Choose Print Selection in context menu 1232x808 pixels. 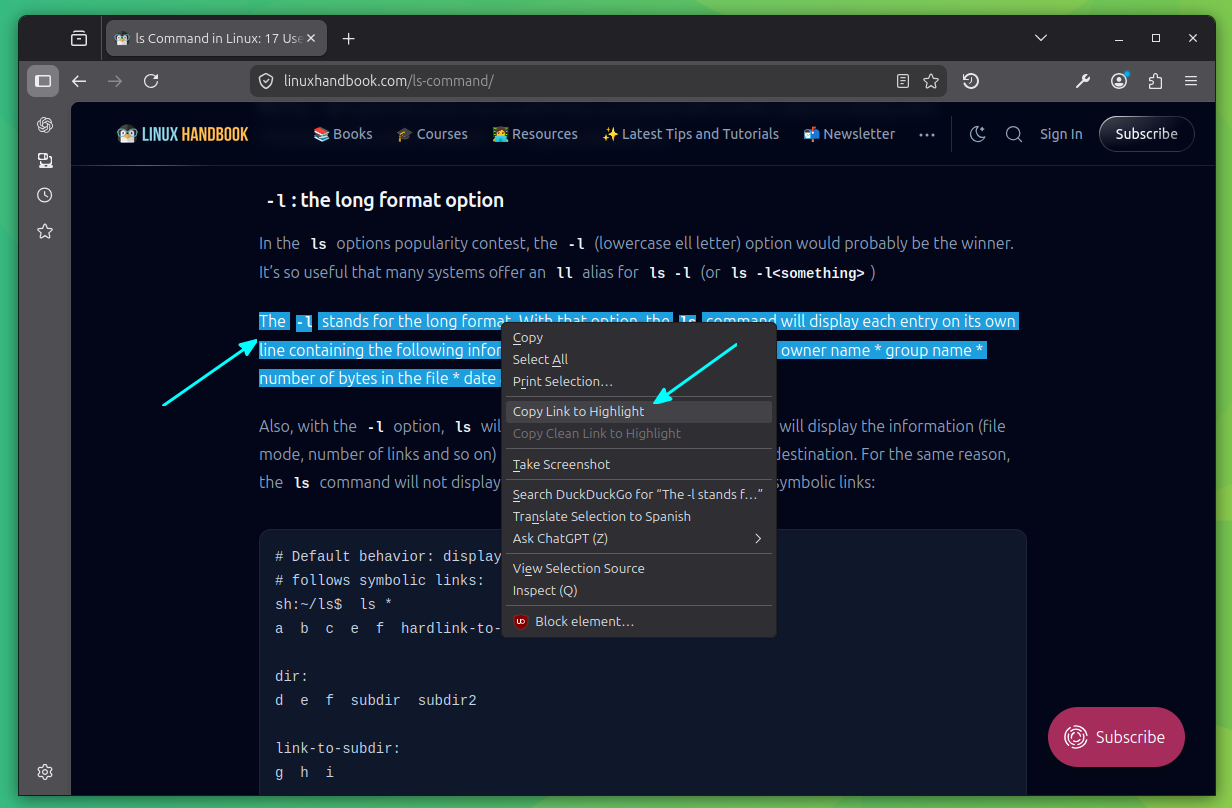(x=639, y=382)
